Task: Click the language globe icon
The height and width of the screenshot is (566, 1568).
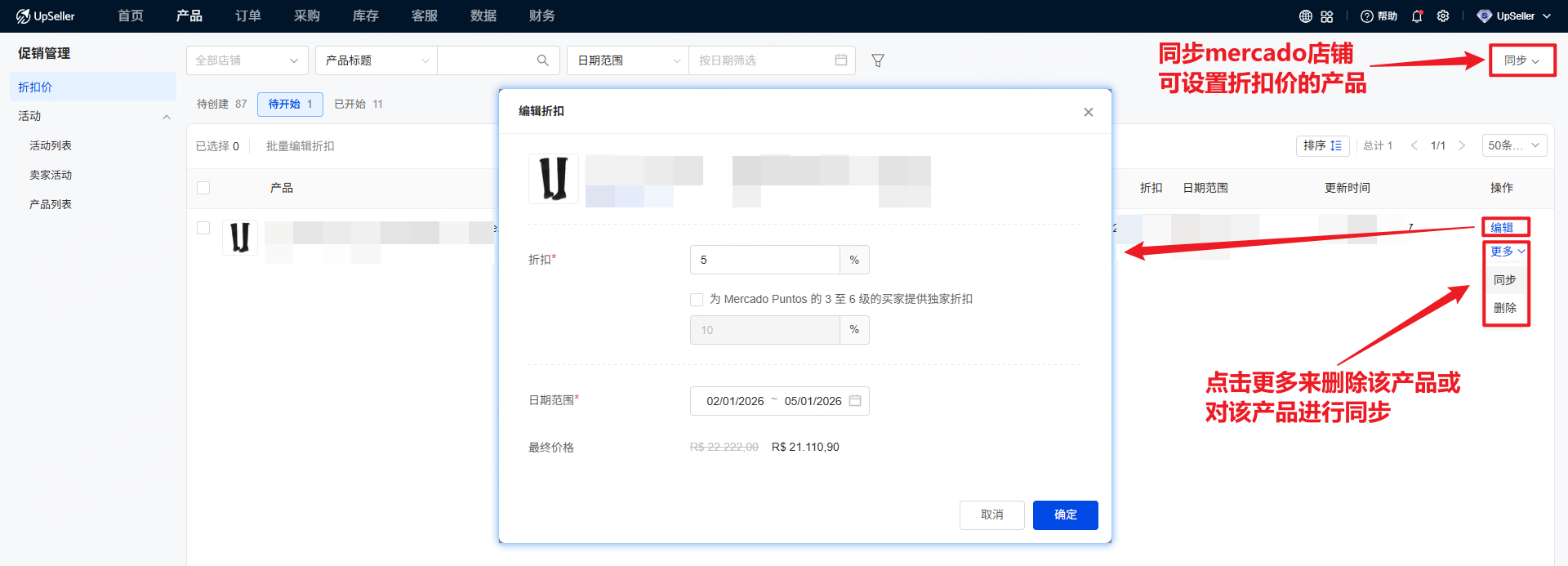Action: 1306,16
